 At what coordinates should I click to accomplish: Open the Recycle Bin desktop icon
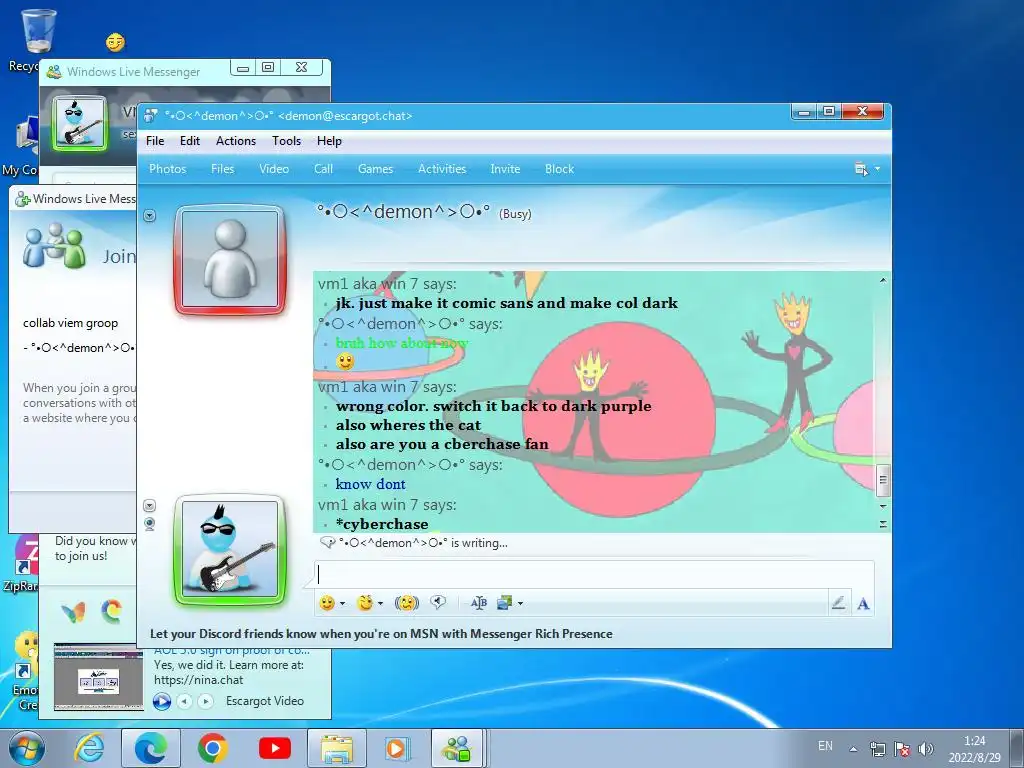37,31
